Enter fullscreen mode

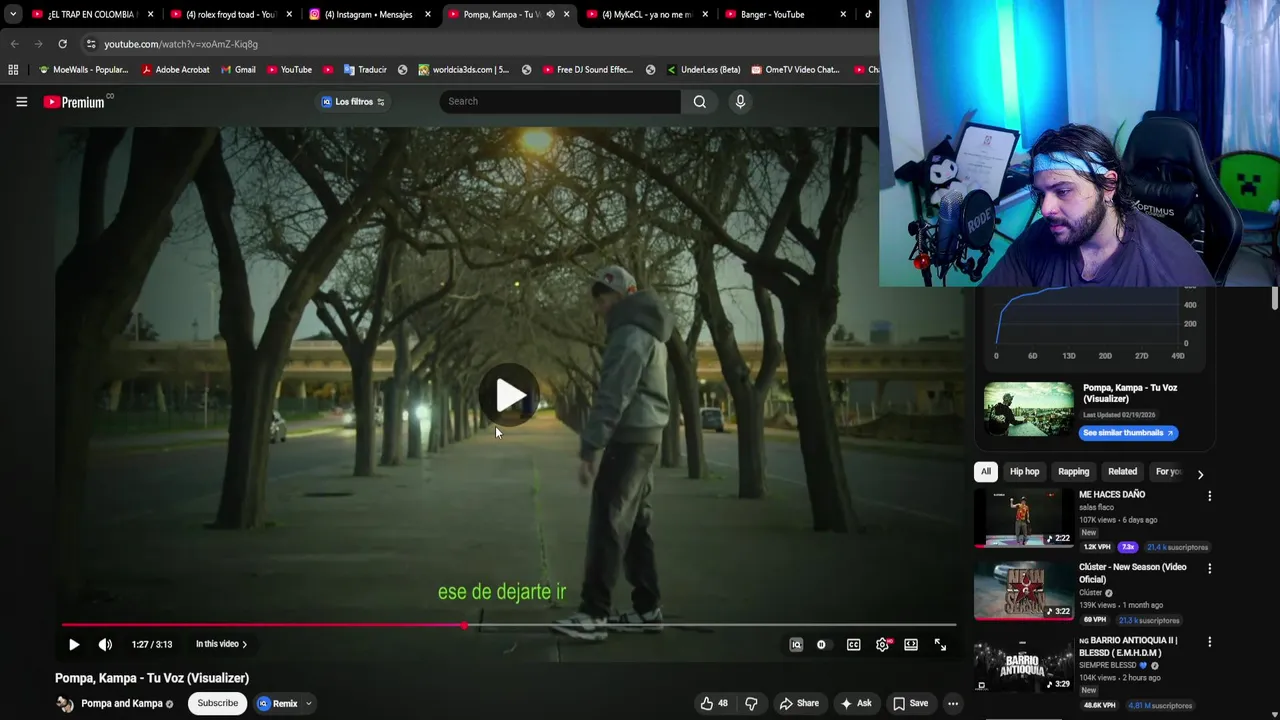[940, 645]
